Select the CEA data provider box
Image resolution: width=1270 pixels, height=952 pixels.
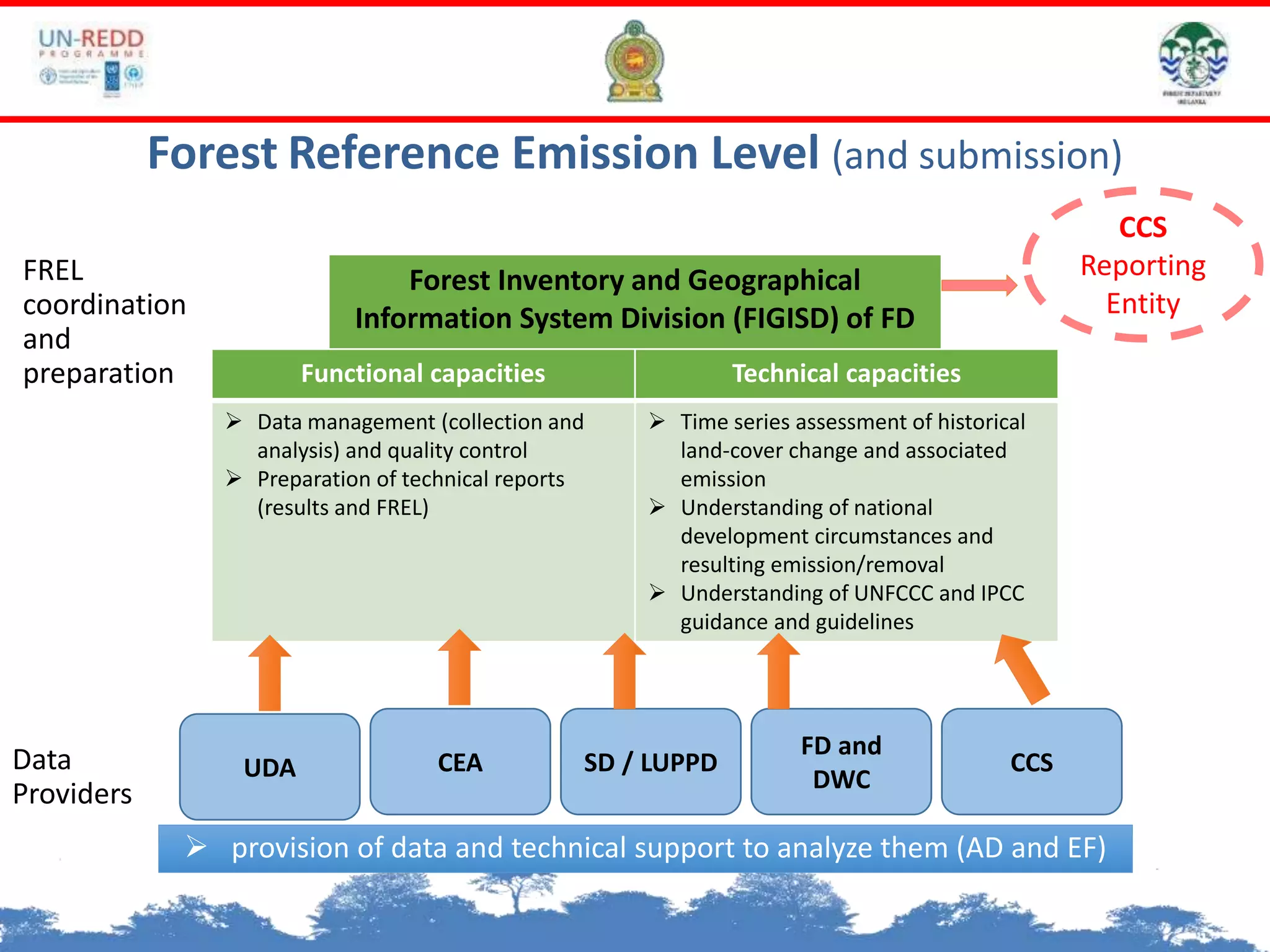pos(460,762)
